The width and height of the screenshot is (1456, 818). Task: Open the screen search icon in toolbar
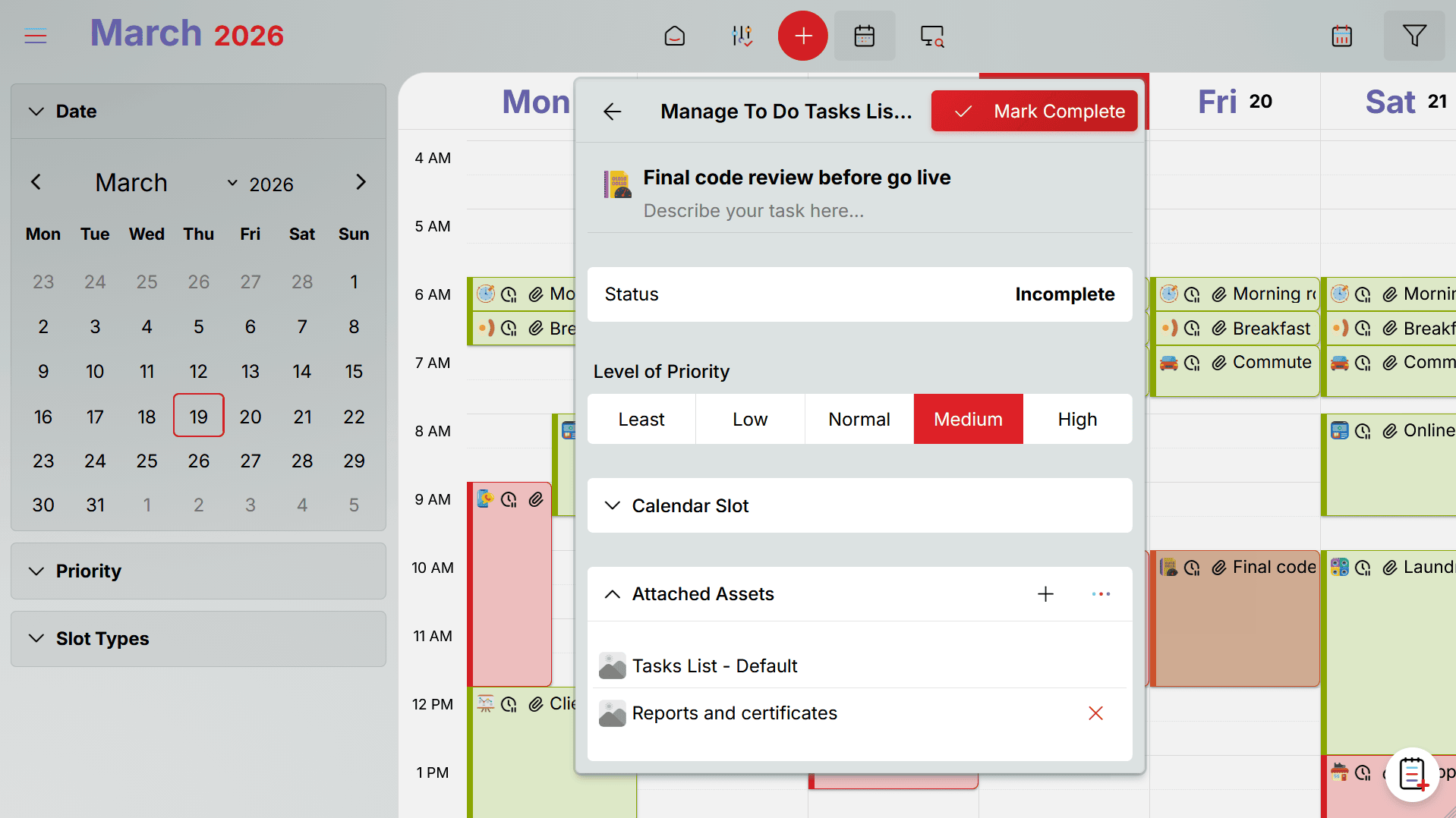(932, 36)
